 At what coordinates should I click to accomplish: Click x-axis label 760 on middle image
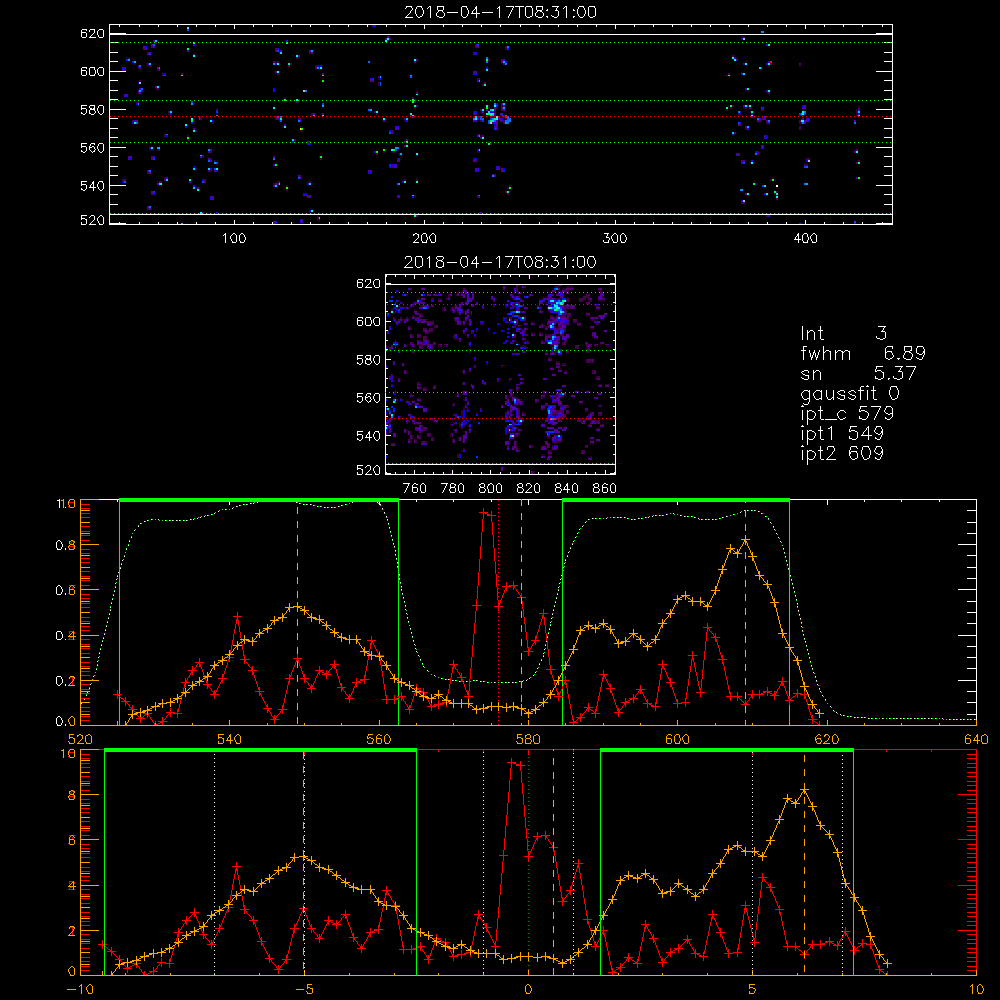click(415, 489)
